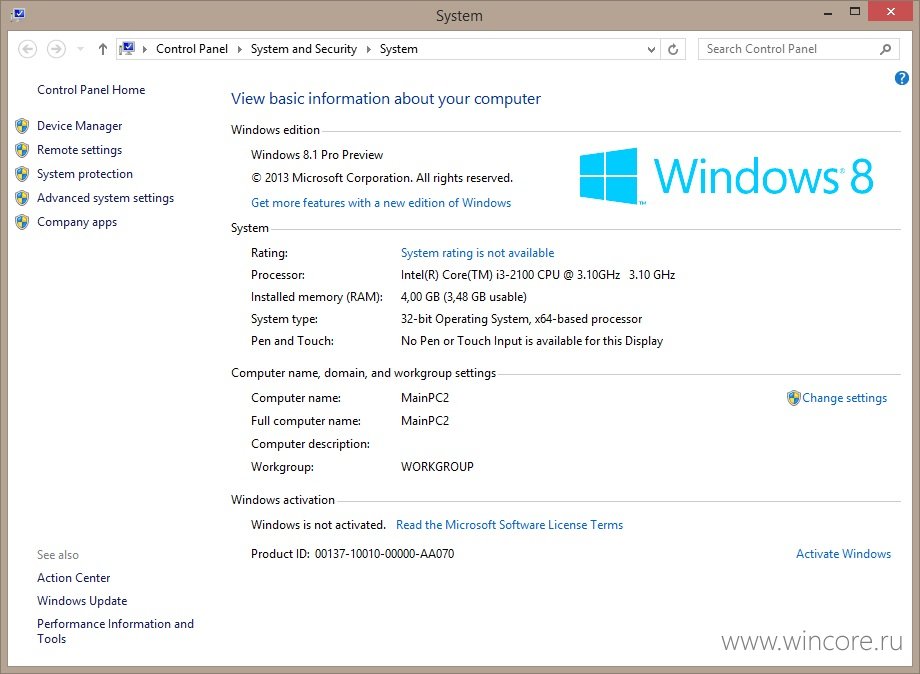
Task: Open System protection
Action: coord(84,174)
